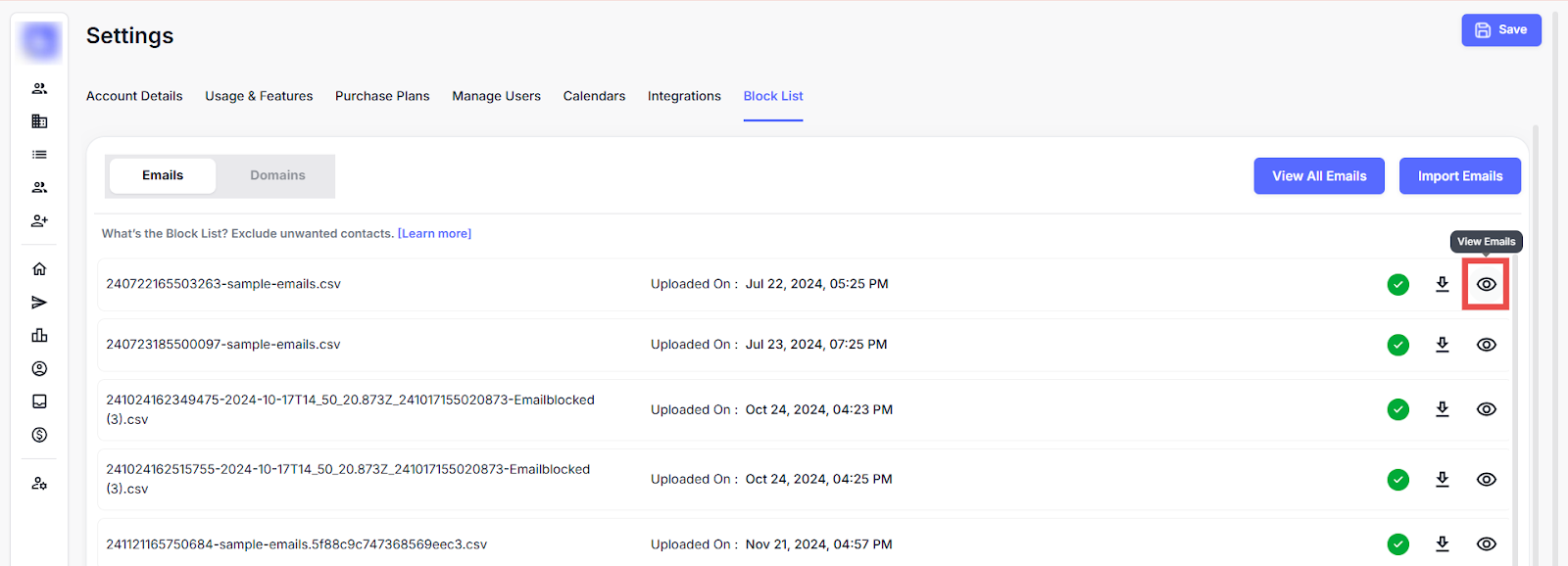Open the home icon in the sidebar
This screenshot has width=1568, height=566.
[x=39, y=269]
